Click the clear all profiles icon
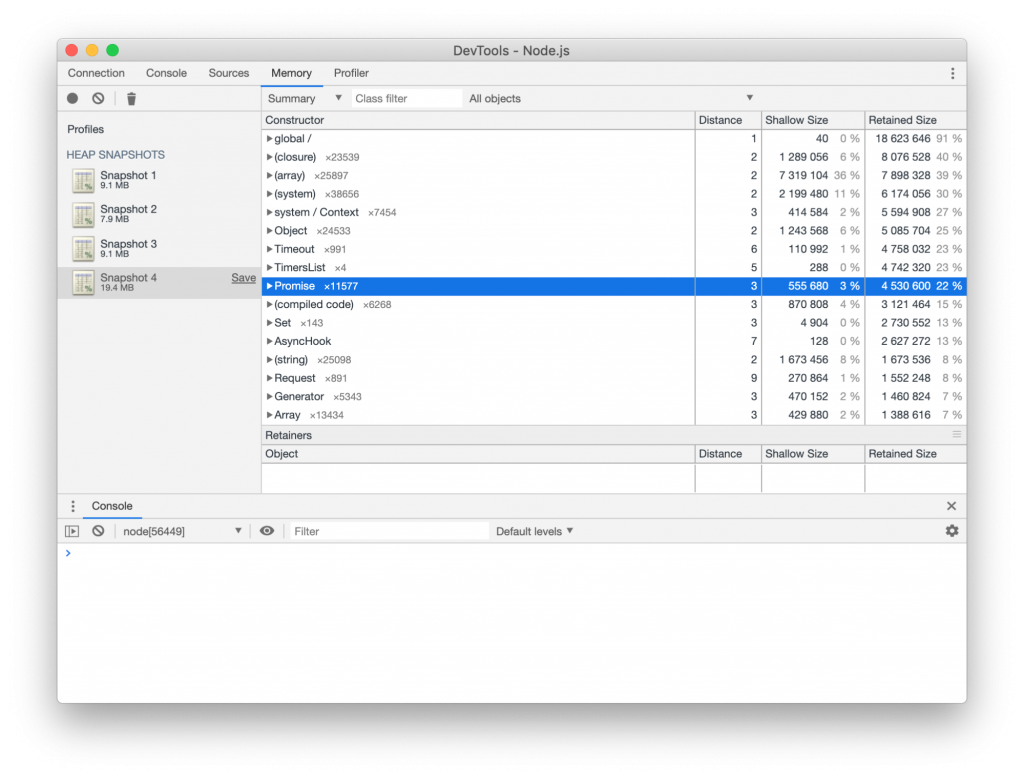The image size is (1024, 779). coord(98,99)
